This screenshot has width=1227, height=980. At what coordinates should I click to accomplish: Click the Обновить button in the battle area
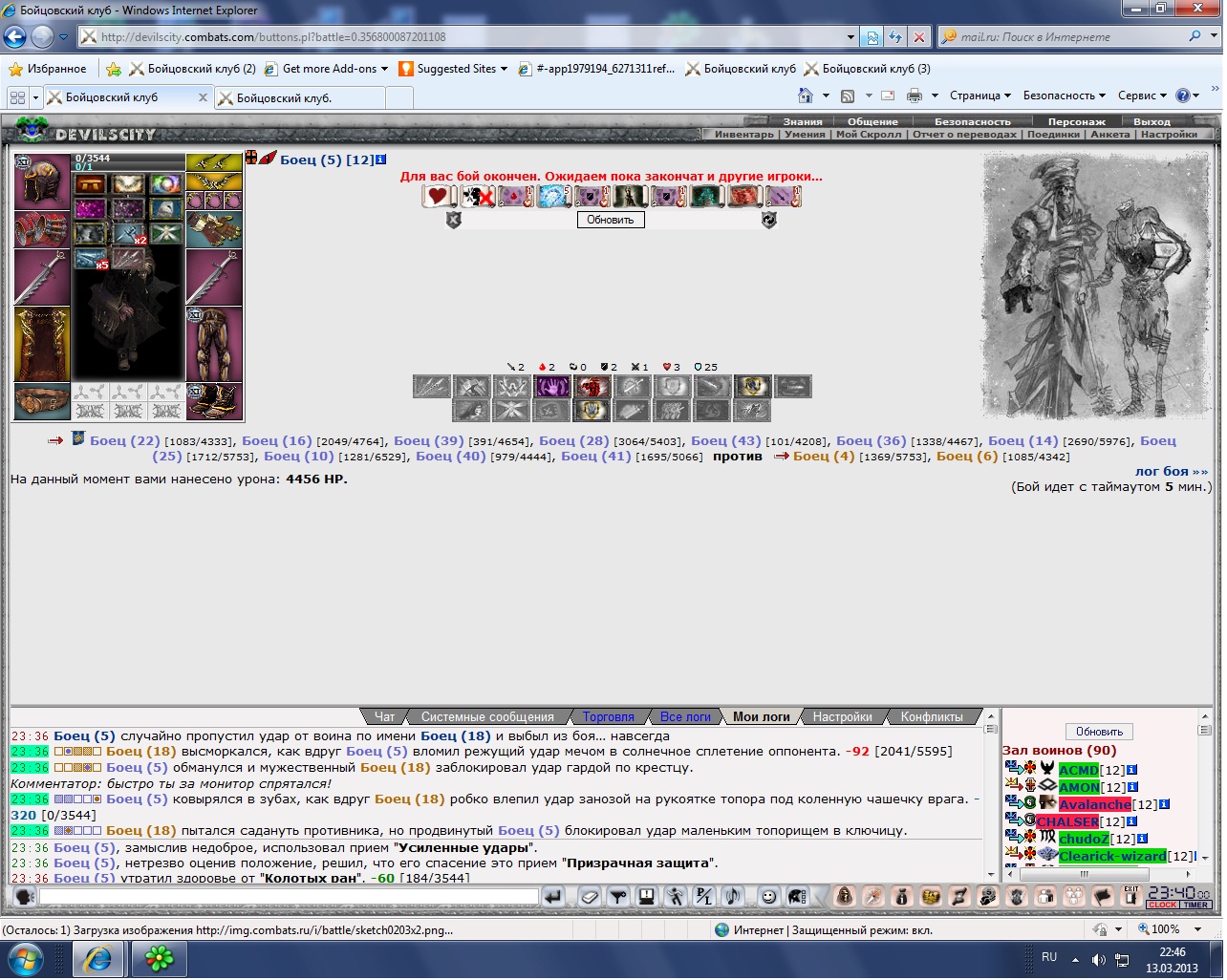pyautogui.click(x=611, y=220)
